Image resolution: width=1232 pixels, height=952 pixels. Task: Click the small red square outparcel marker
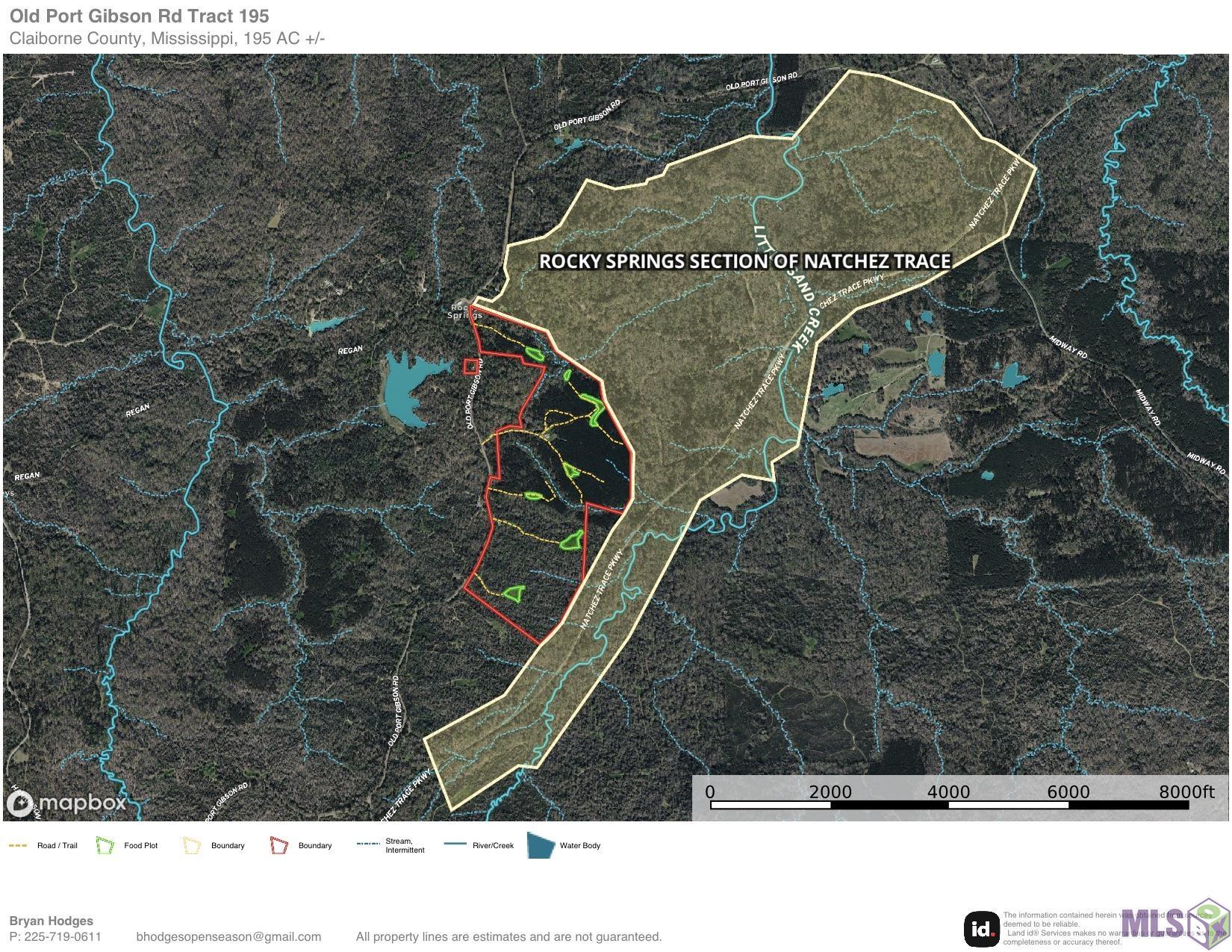click(x=471, y=366)
